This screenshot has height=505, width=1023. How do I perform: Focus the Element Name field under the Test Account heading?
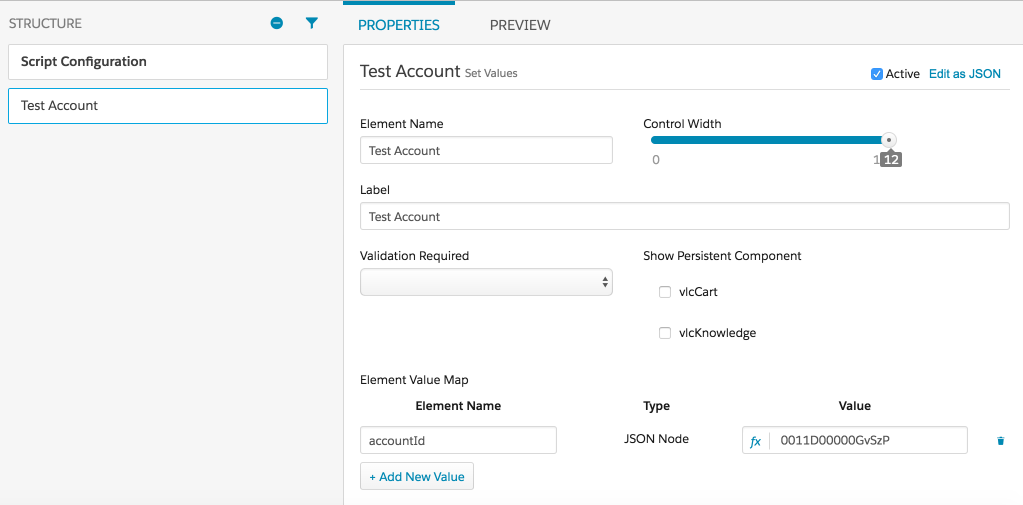coord(486,151)
